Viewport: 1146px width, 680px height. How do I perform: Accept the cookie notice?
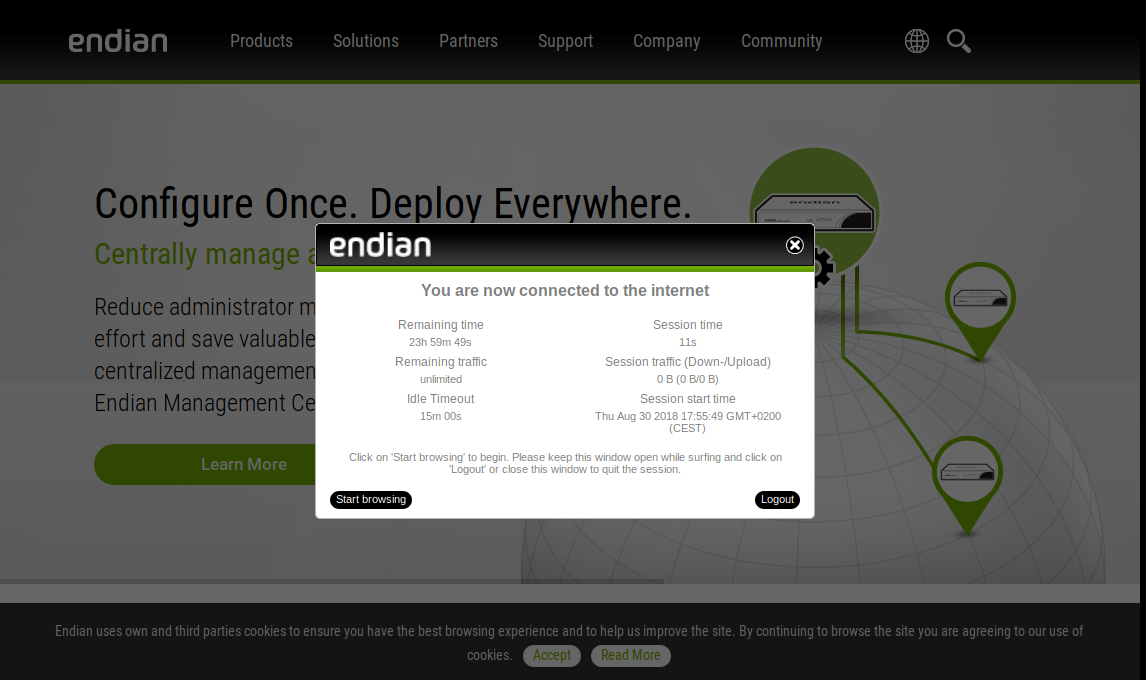(552, 655)
